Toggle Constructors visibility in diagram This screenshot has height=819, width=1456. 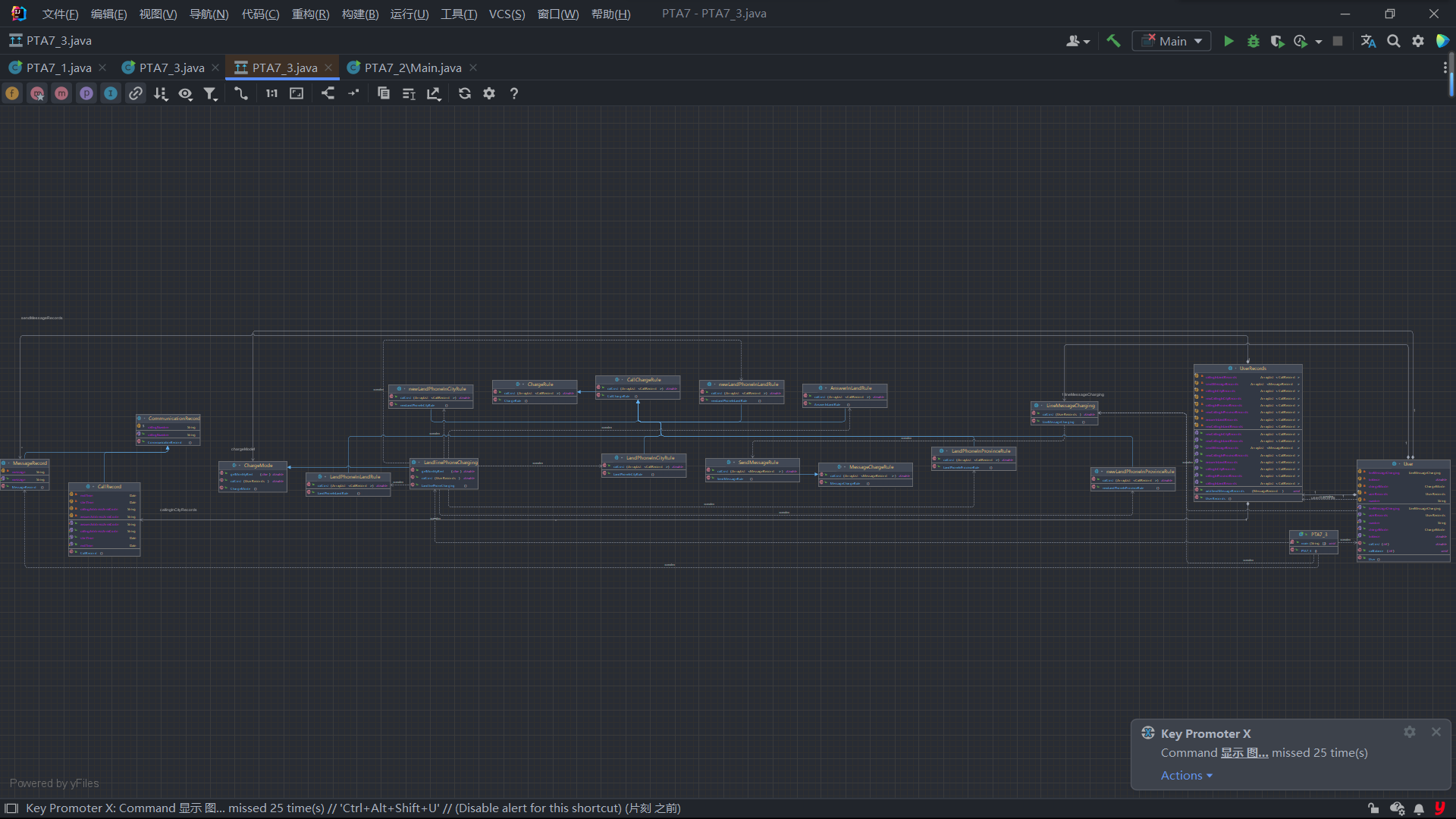tap(37, 93)
